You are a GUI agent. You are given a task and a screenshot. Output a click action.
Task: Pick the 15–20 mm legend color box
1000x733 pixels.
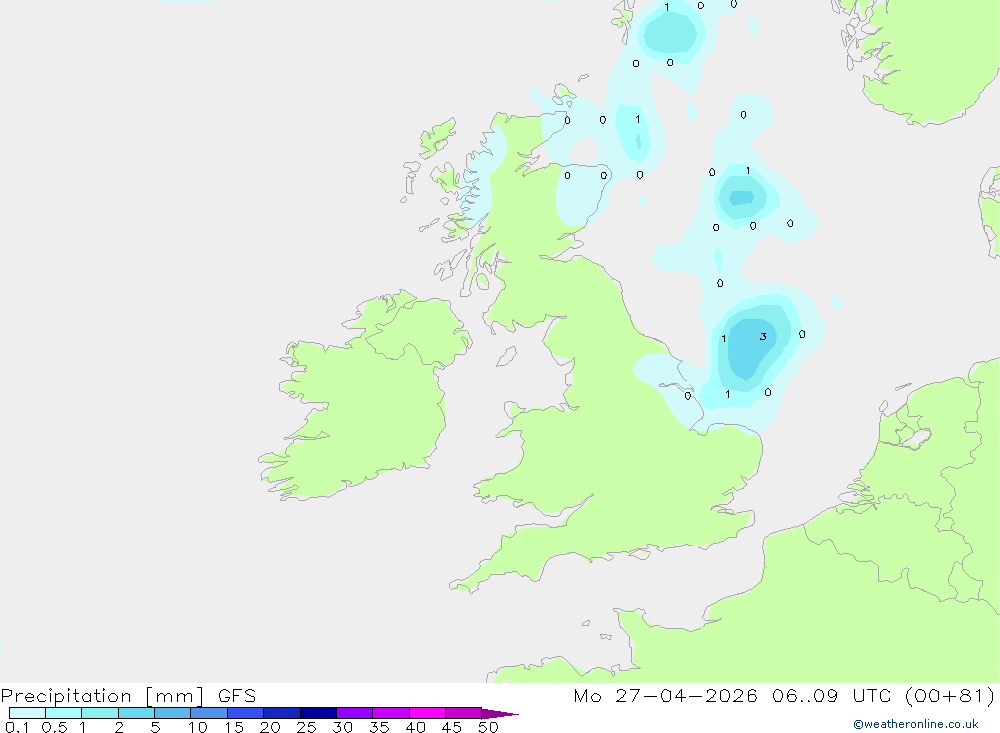246,713
